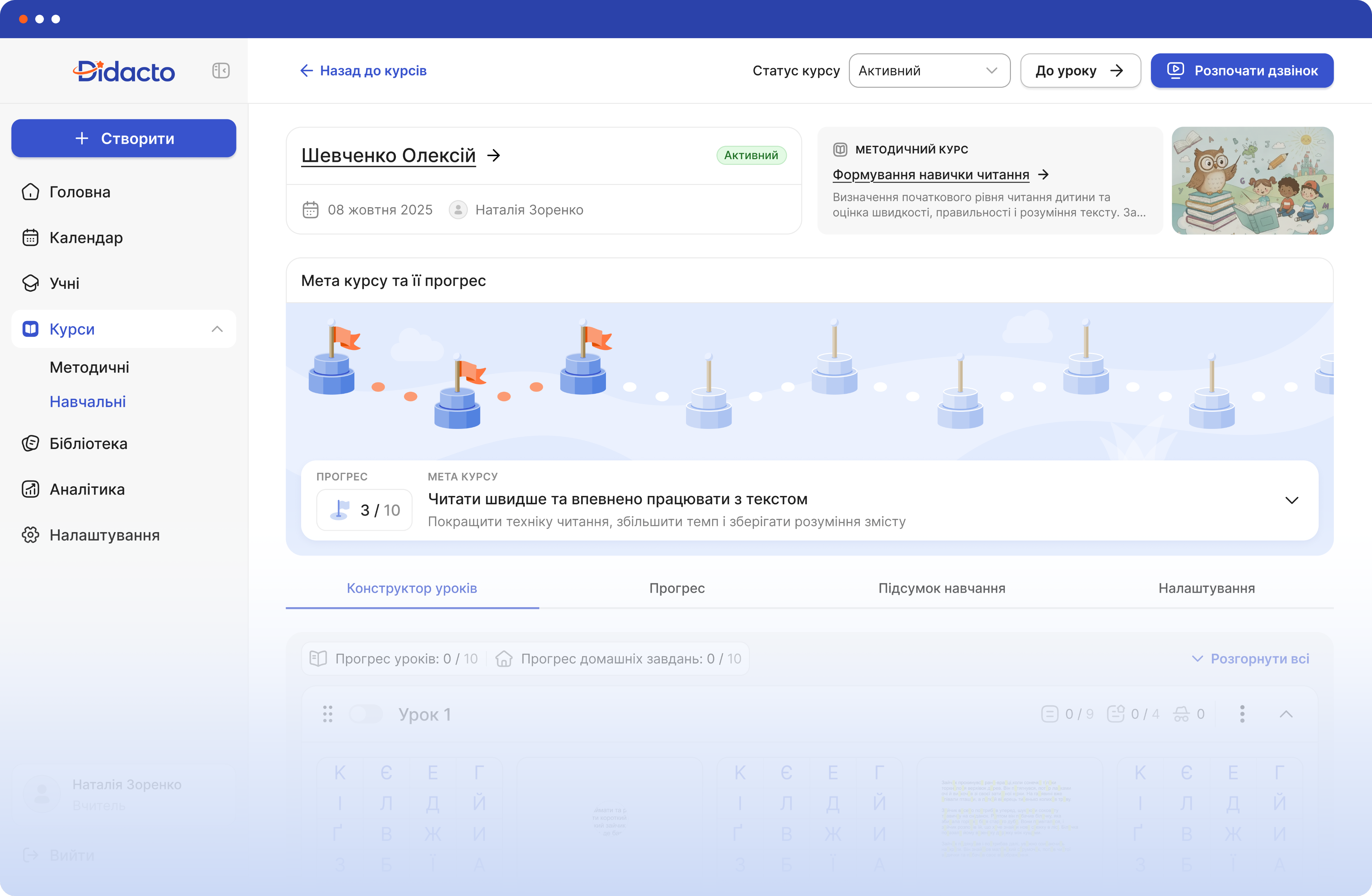Click the Курси book icon
This screenshot has width=1372, height=896.
click(x=30, y=329)
